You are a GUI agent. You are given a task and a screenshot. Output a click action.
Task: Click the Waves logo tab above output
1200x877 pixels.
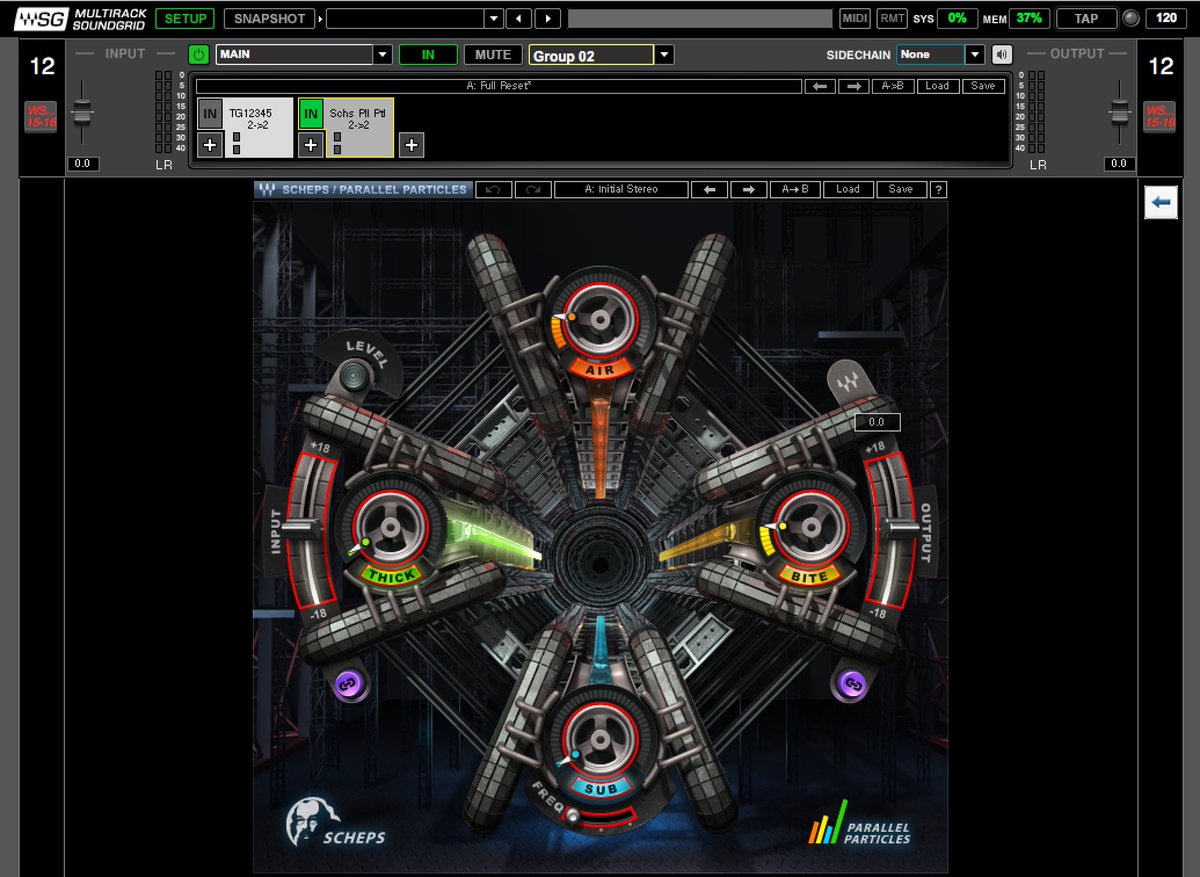point(850,382)
